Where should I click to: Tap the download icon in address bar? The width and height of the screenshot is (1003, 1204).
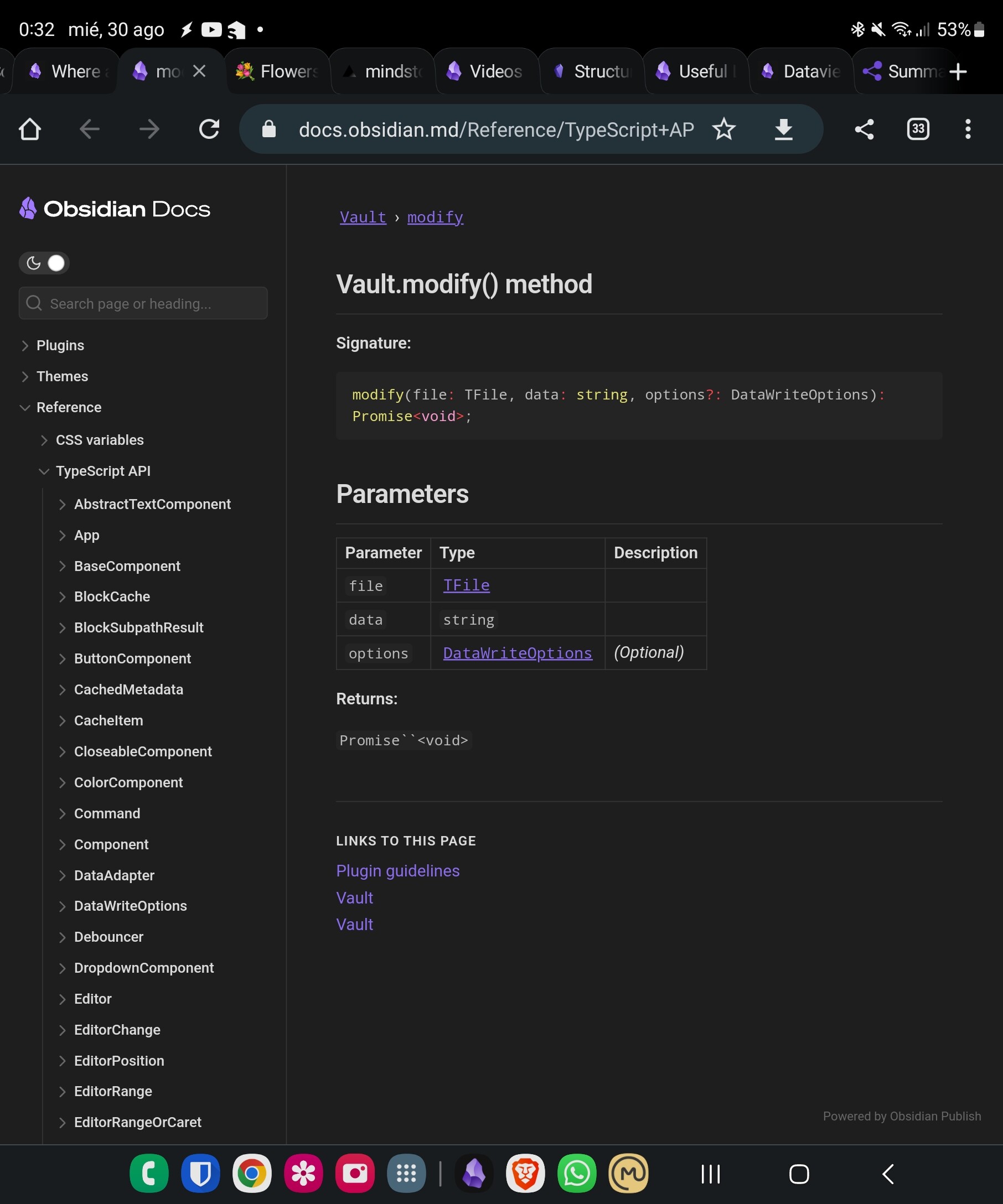coord(783,129)
